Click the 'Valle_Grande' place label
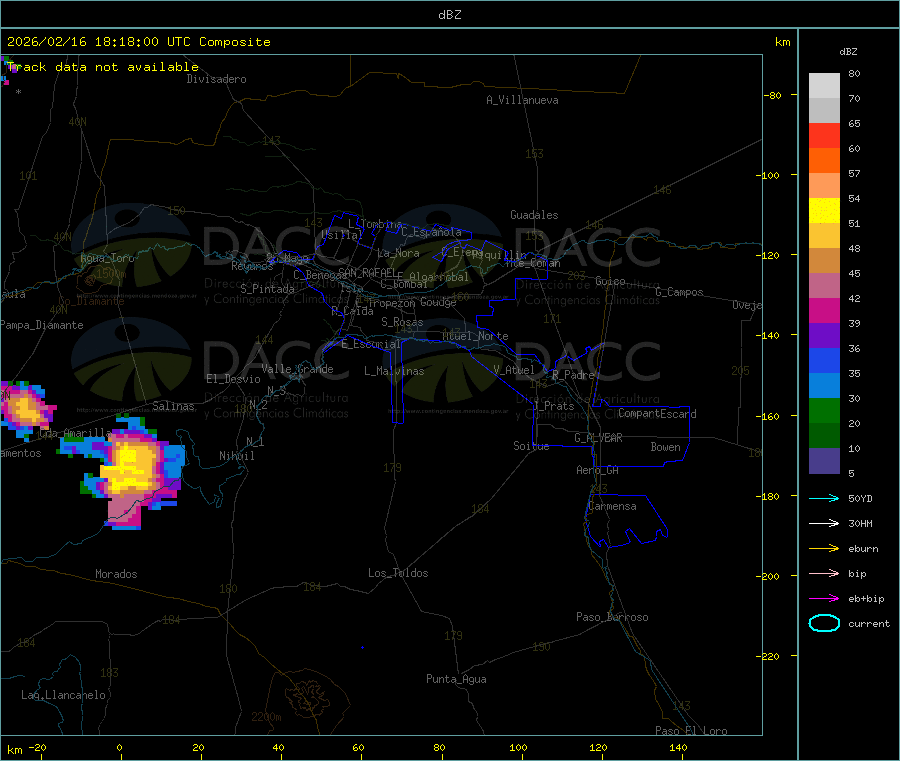Screen dimensions: 900x761 (297, 368)
